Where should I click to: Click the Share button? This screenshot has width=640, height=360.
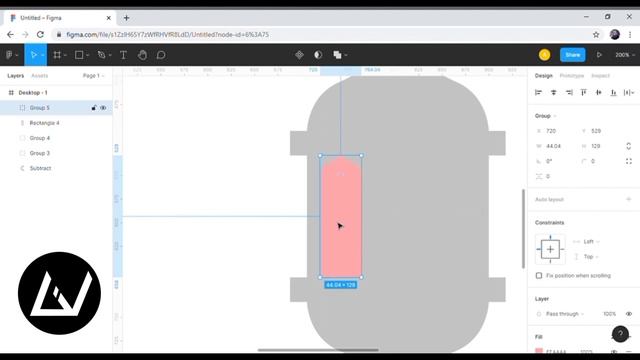573,55
